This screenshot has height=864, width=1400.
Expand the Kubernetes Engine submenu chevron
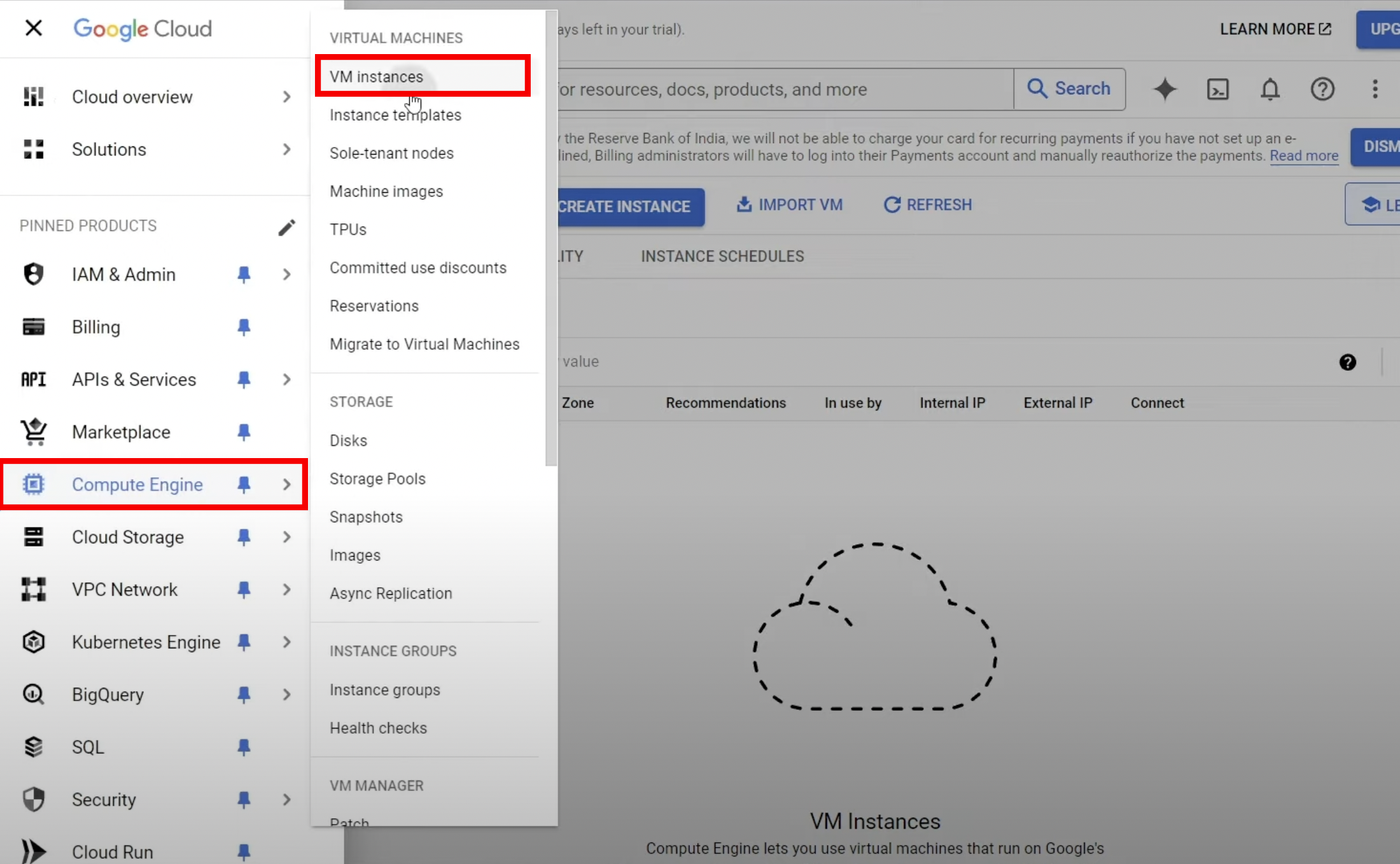[286, 642]
